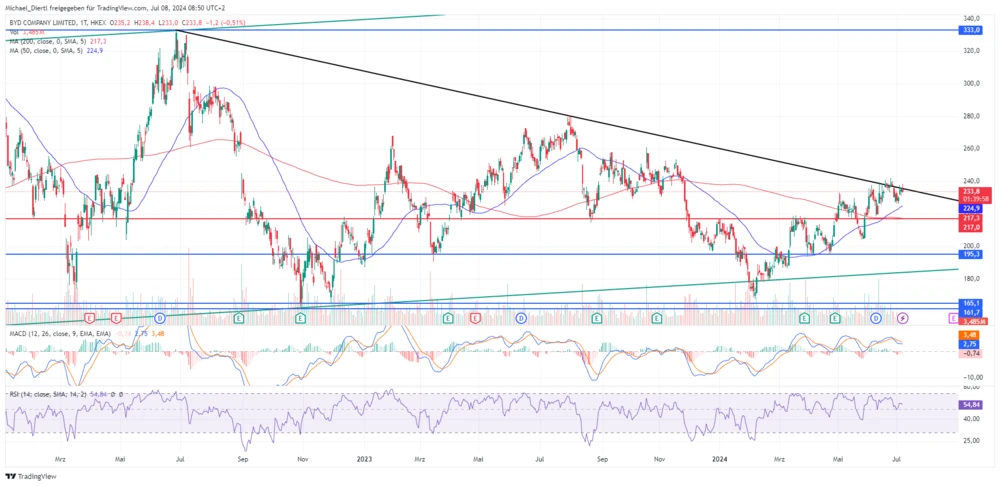This screenshot has width=1000, height=486.
Task: Click the leftmost red earnings E marker
Action: click(x=90, y=317)
